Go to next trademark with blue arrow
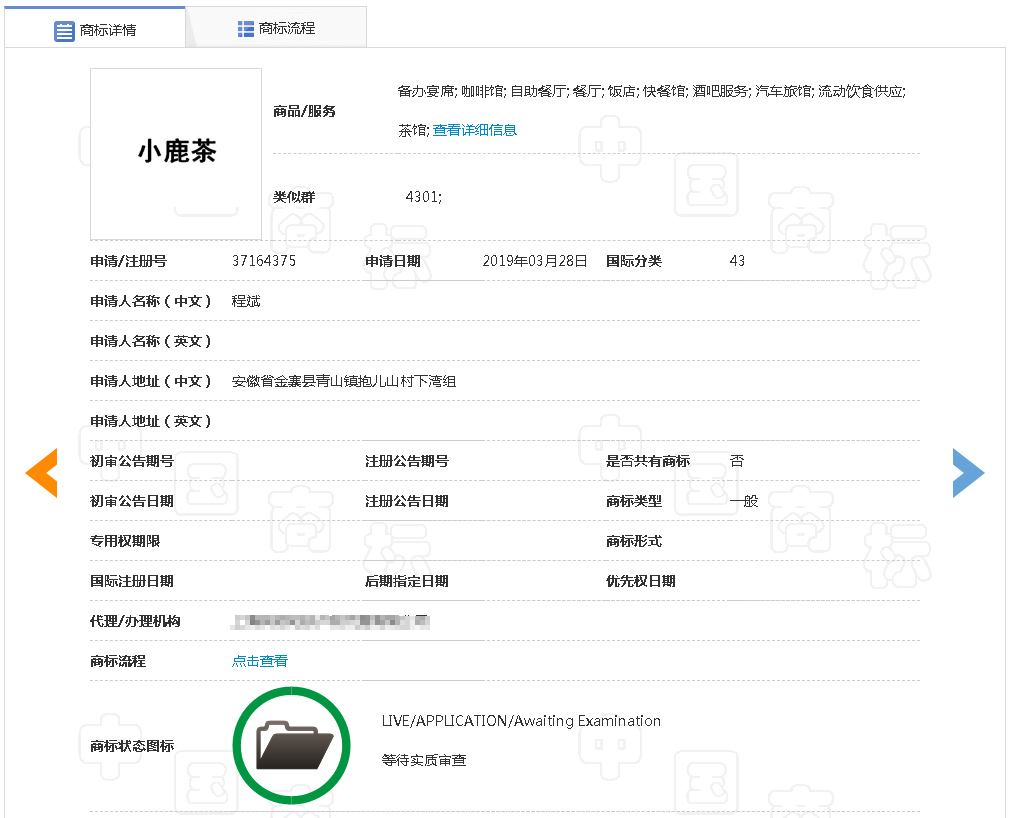1013x818 pixels. (968, 473)
